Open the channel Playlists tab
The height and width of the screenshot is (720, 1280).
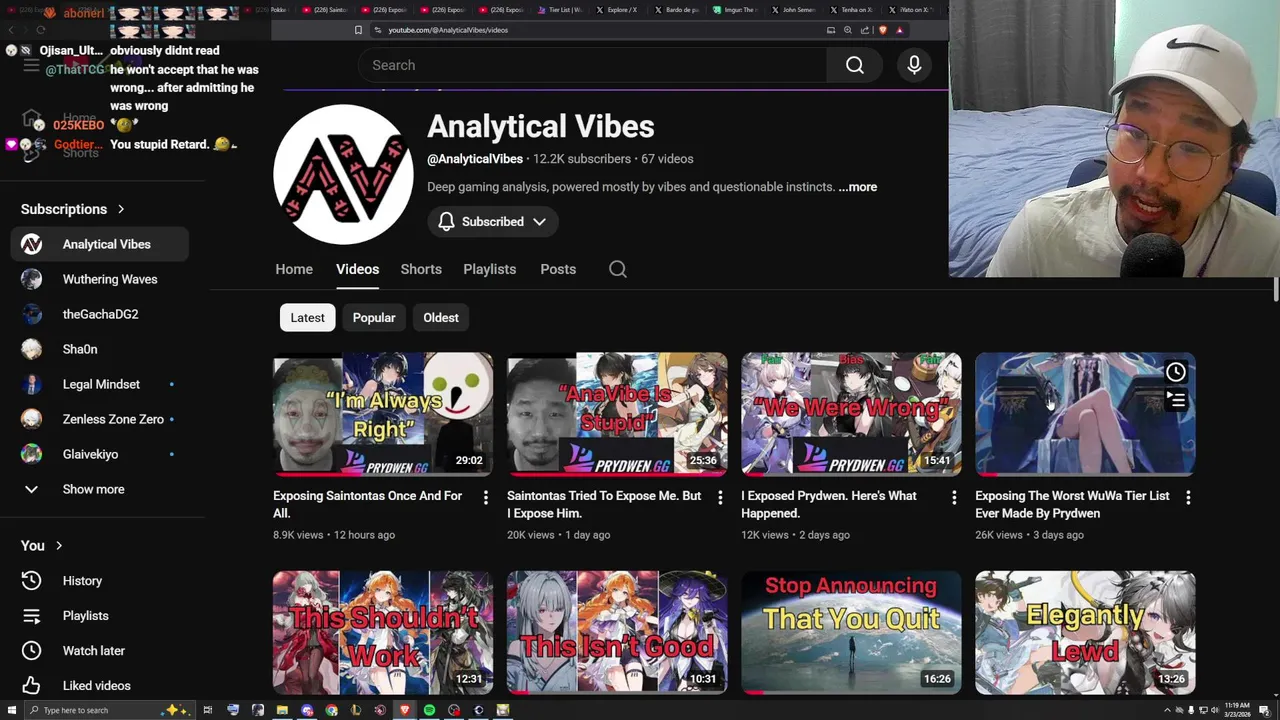coord(490,269)
